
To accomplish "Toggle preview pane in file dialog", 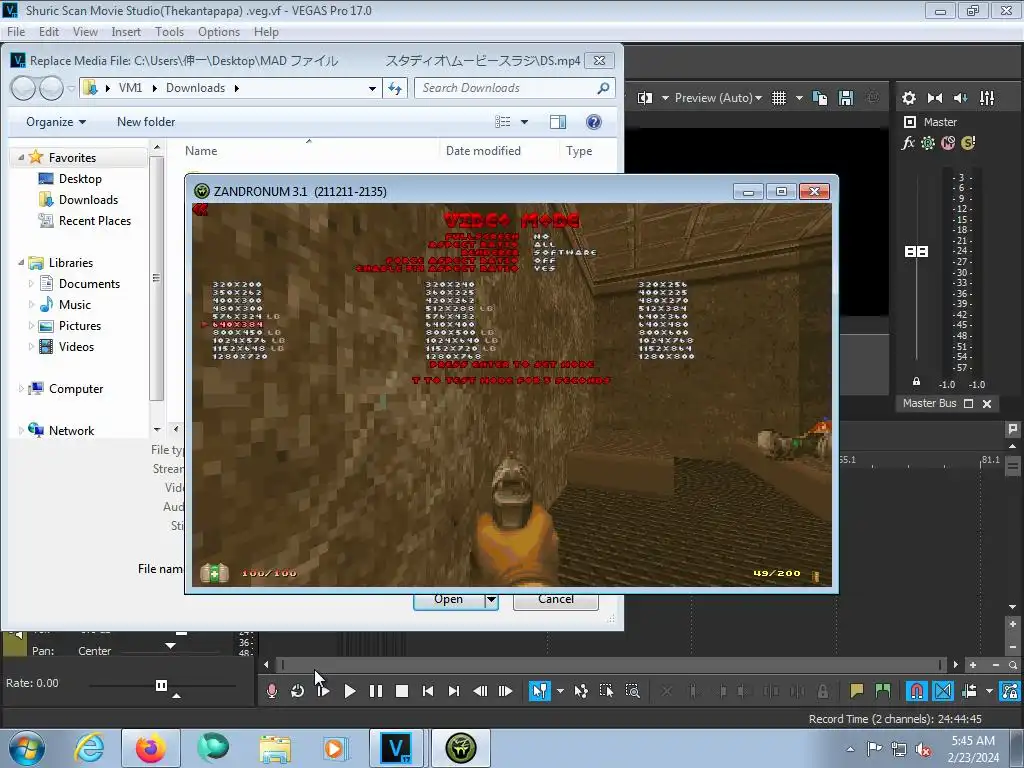I will tap(558, 122).
